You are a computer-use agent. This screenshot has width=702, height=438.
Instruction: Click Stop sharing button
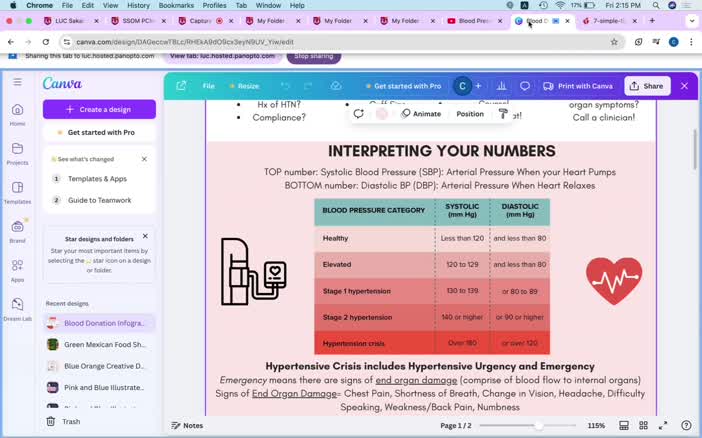click(x=313, y=56)
